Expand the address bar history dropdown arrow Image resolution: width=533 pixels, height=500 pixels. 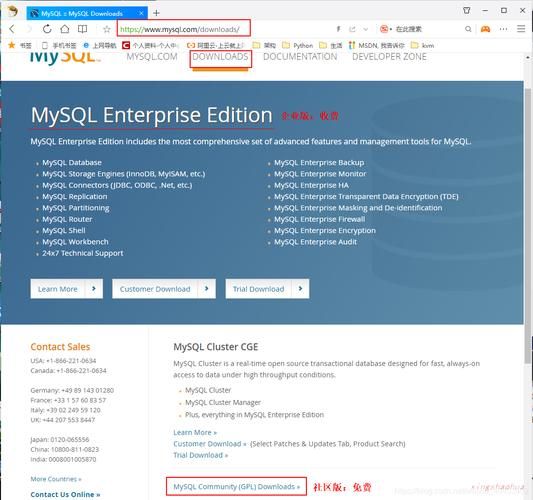coord(366,29)
